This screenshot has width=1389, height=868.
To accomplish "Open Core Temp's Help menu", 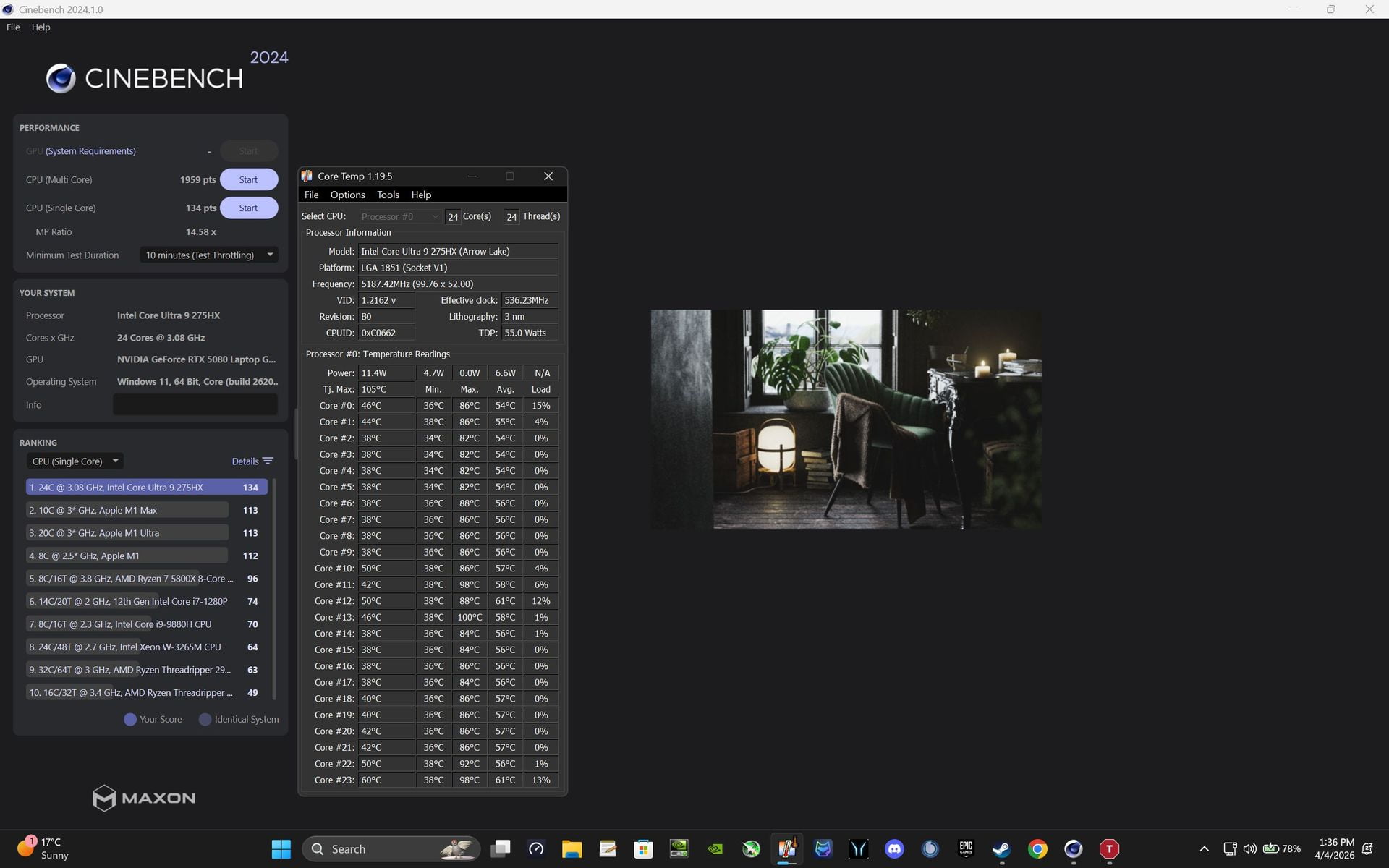I will tap(421, 195).
